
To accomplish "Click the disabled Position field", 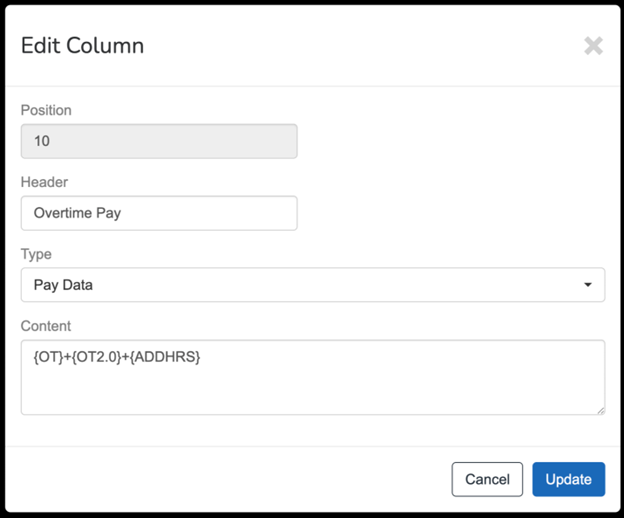I will (159, 141).
